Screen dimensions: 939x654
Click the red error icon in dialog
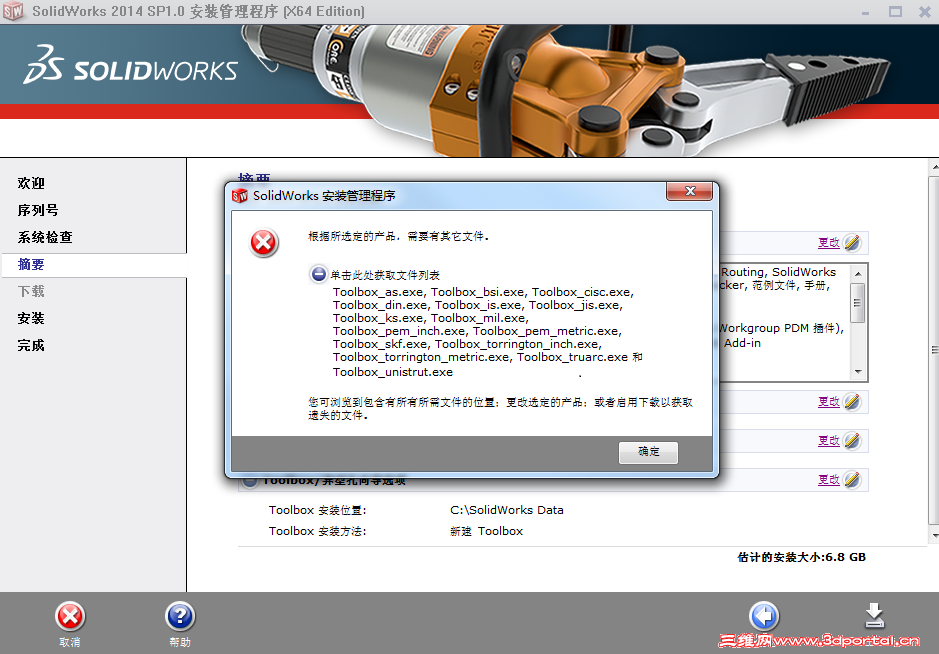(x=263, y=243)
